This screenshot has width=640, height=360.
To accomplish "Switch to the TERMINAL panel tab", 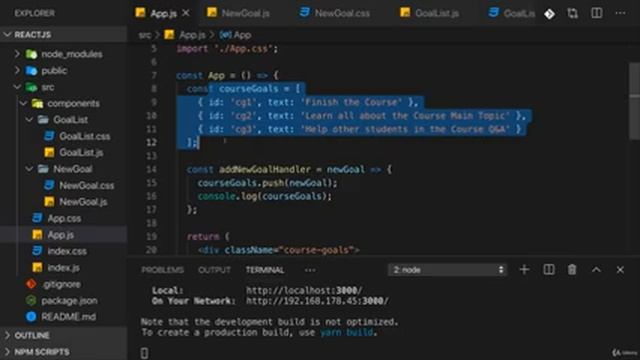I will [265, 270].
